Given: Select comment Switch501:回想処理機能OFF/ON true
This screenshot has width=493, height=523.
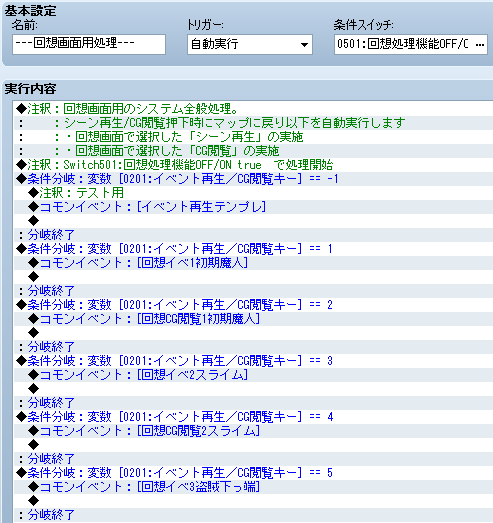Looking at the screenshot, I should [254, 165].
